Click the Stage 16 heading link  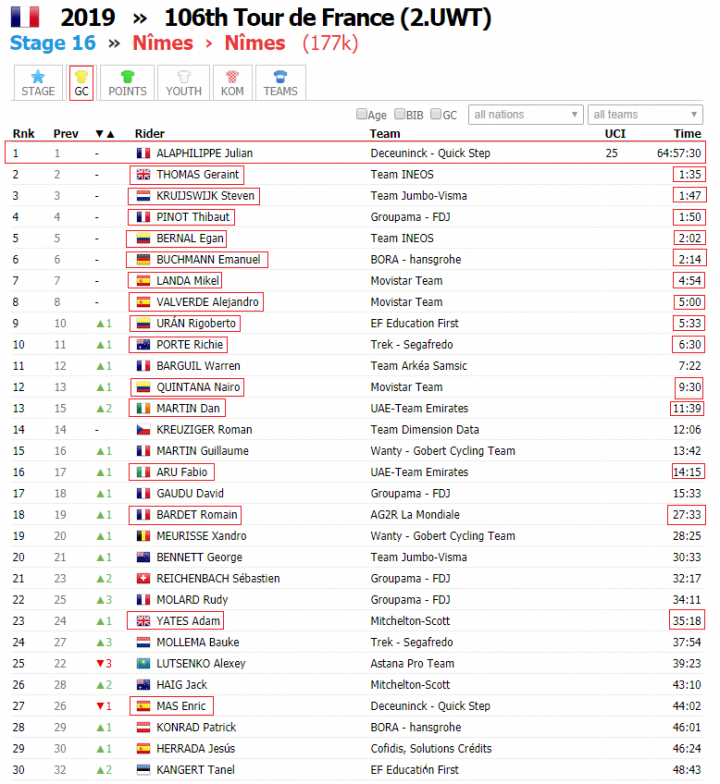(x=52, y=43)
